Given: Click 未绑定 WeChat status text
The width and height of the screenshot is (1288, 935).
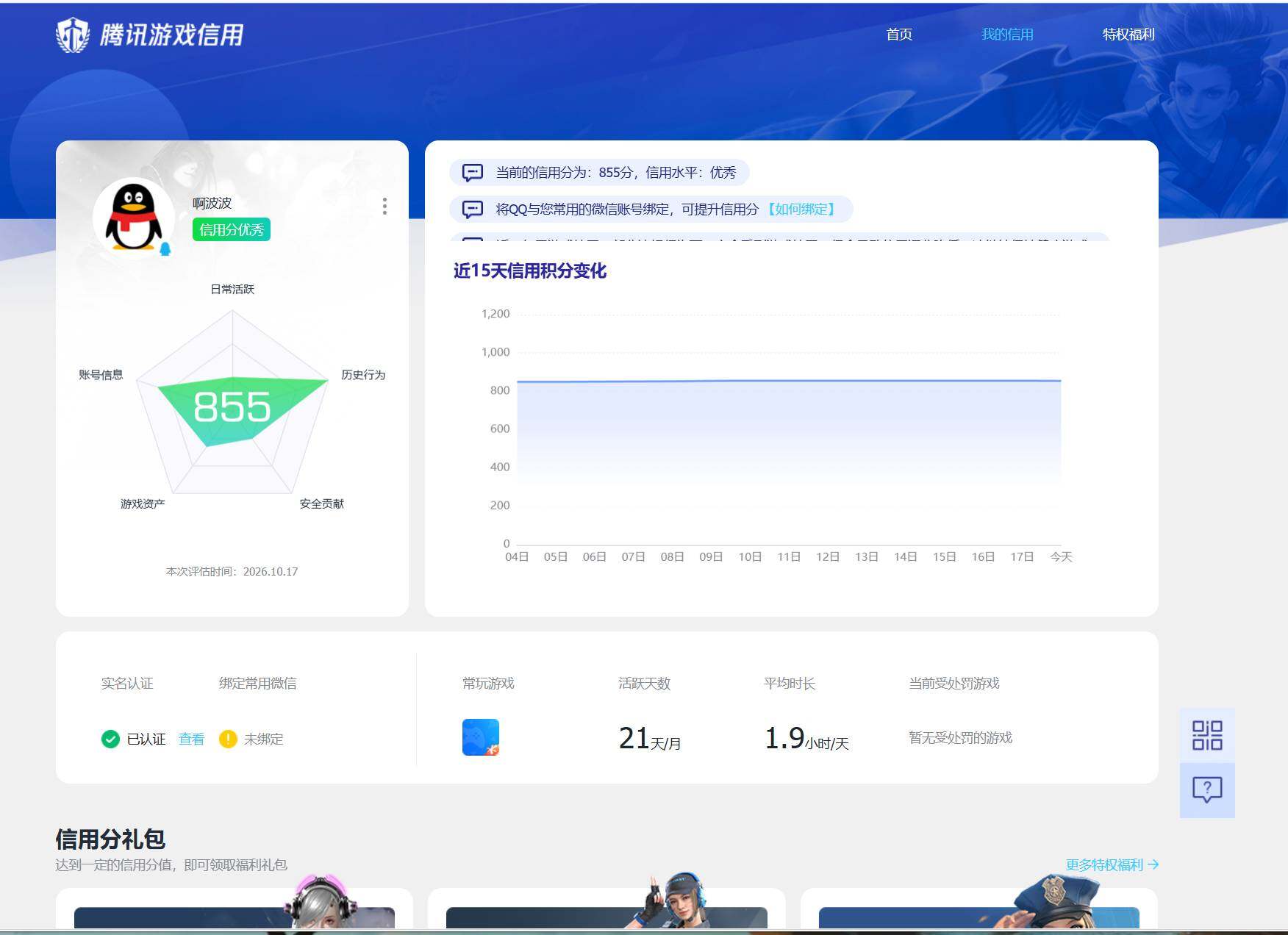Looking at the screenshot, I should 263,739.
